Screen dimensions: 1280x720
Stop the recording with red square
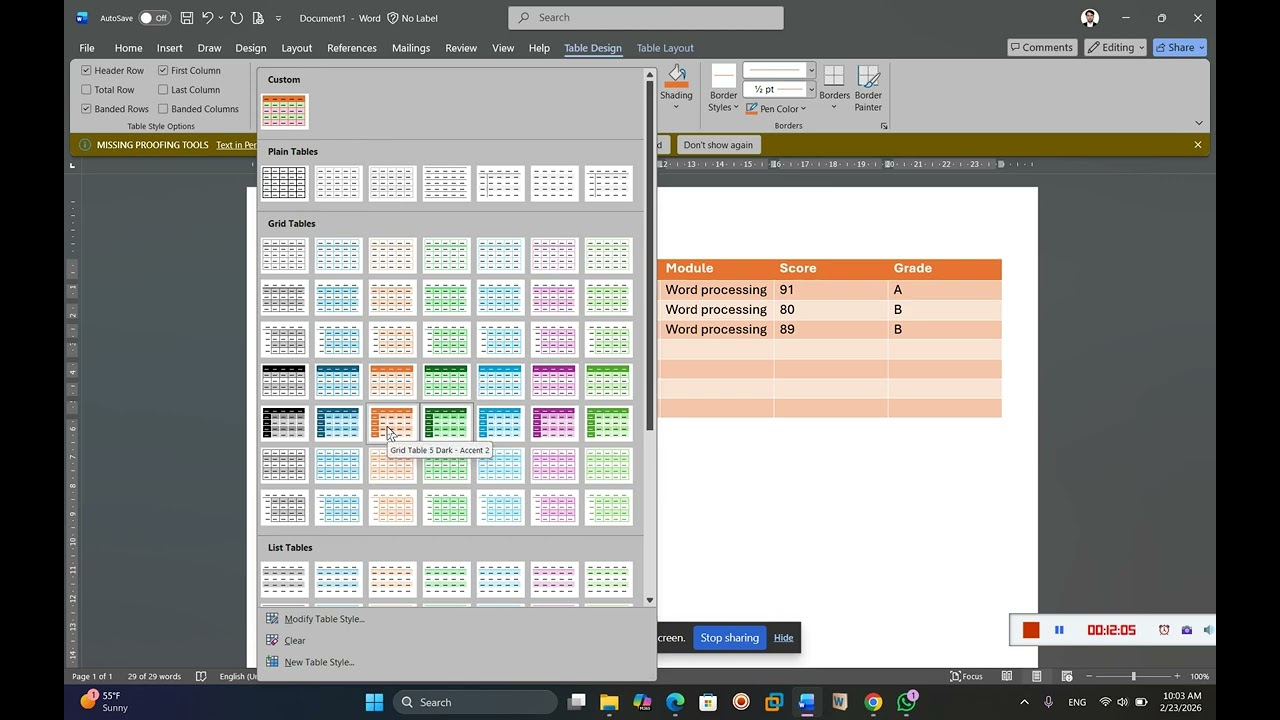(x=1031, y=630)
